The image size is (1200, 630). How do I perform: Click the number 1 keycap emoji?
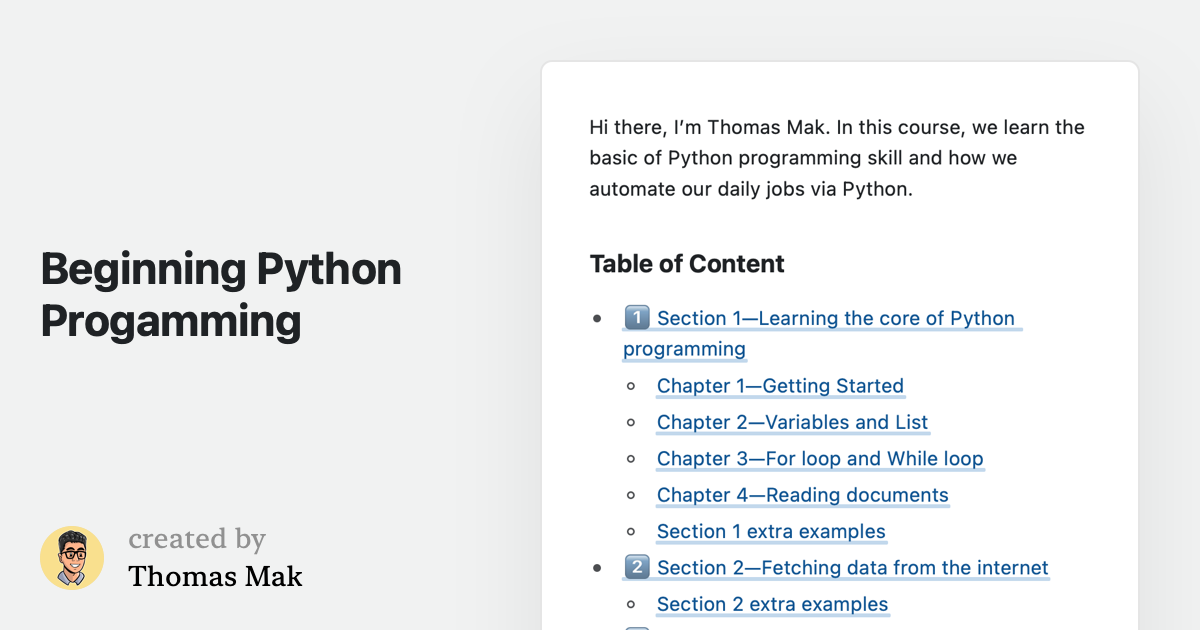637,318
